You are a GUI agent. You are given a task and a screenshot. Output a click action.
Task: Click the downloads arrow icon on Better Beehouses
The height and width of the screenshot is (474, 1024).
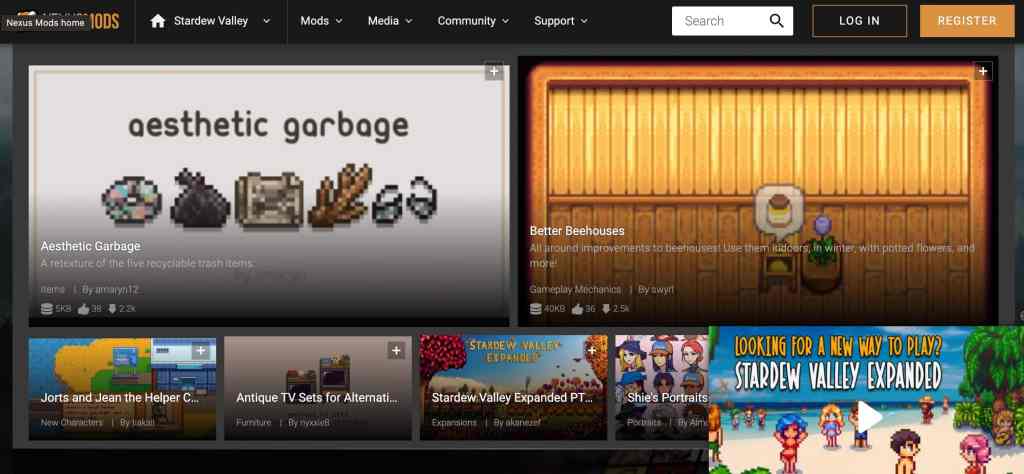click(606, 309)
